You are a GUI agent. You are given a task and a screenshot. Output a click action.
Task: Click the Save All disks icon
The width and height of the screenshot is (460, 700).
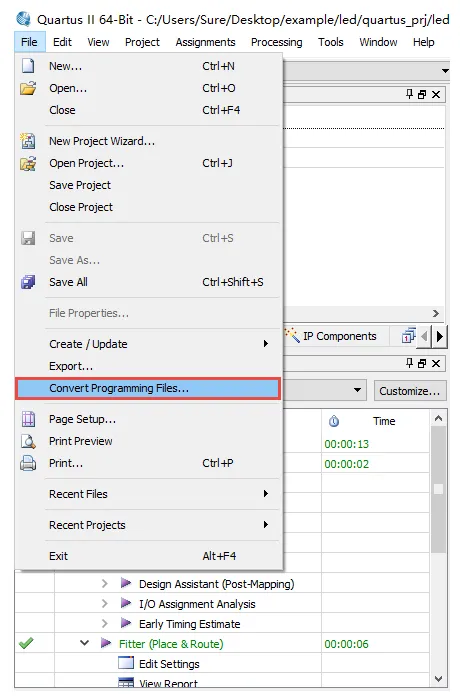click(x=28, y=282)
